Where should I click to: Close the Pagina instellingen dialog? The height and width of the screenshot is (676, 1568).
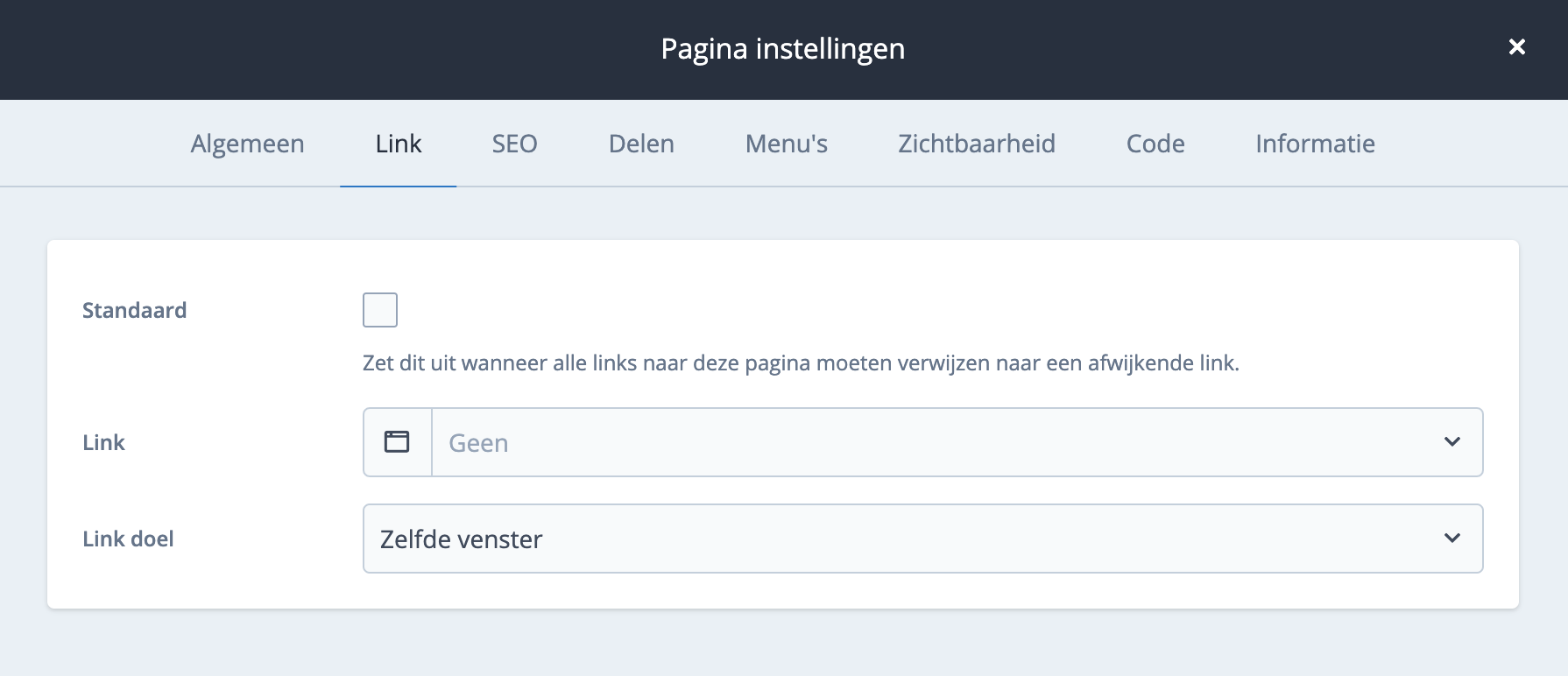click(x=1516, y=47)
